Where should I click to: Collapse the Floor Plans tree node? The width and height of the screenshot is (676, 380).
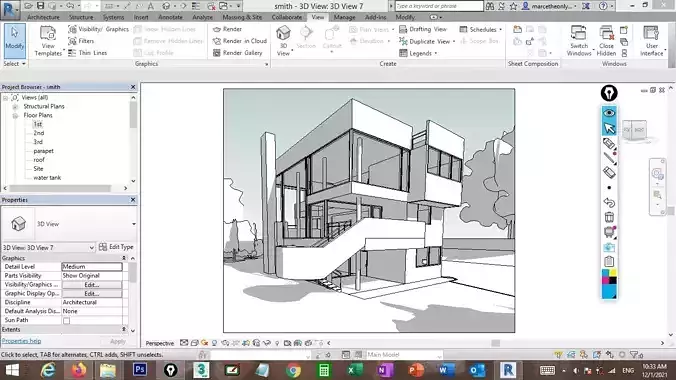[15, 116]
